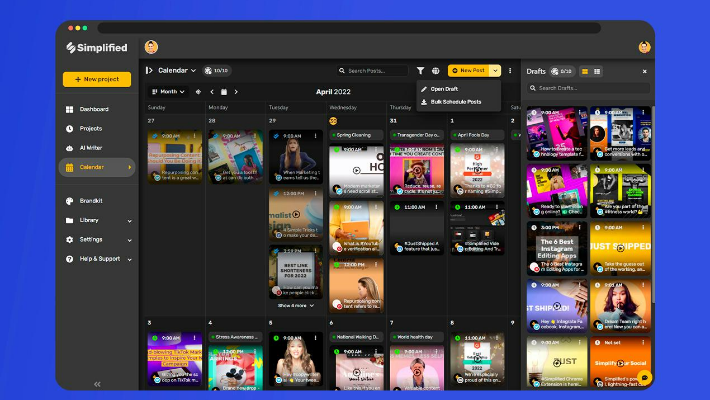710x400 pixels.
Task: Open the Spring Cleaning event tag
Action: [x=356, y=135]
